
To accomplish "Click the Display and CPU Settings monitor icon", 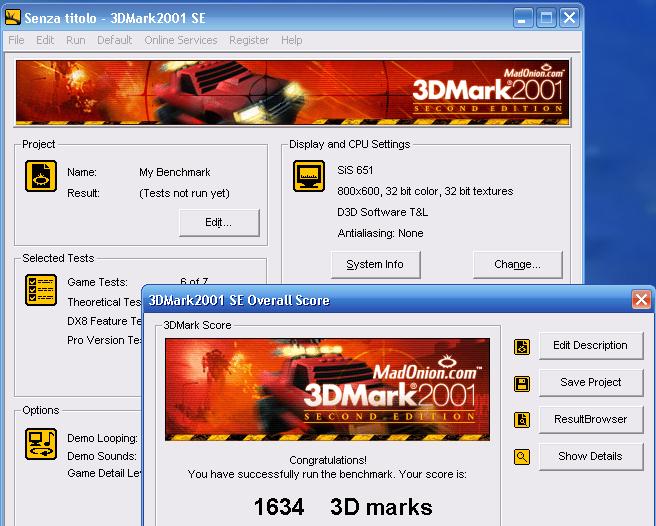I will point(309,176).
